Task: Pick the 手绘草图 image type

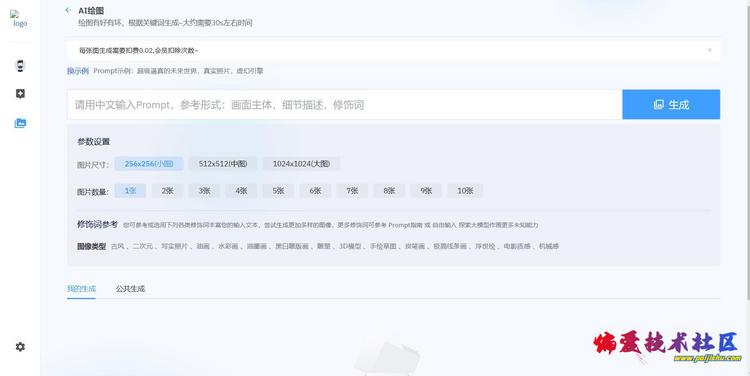Action: [x=383, y=246]
